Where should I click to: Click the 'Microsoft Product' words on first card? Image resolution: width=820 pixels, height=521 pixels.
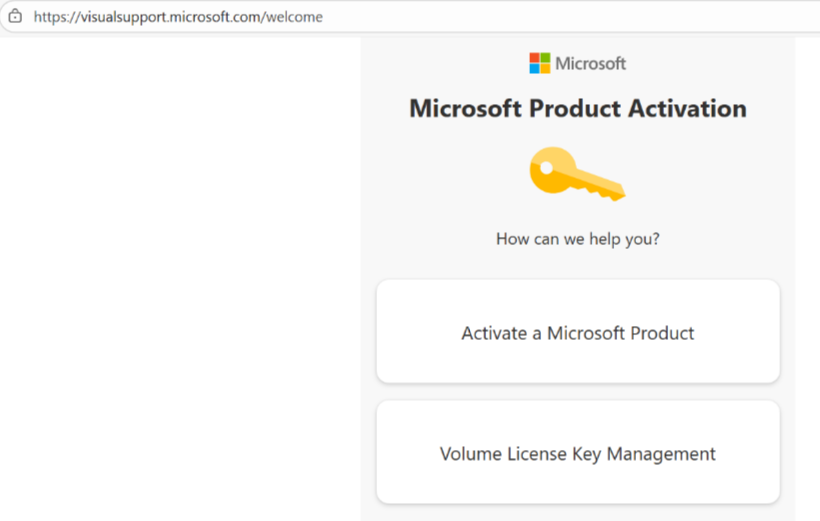[621, 333]
